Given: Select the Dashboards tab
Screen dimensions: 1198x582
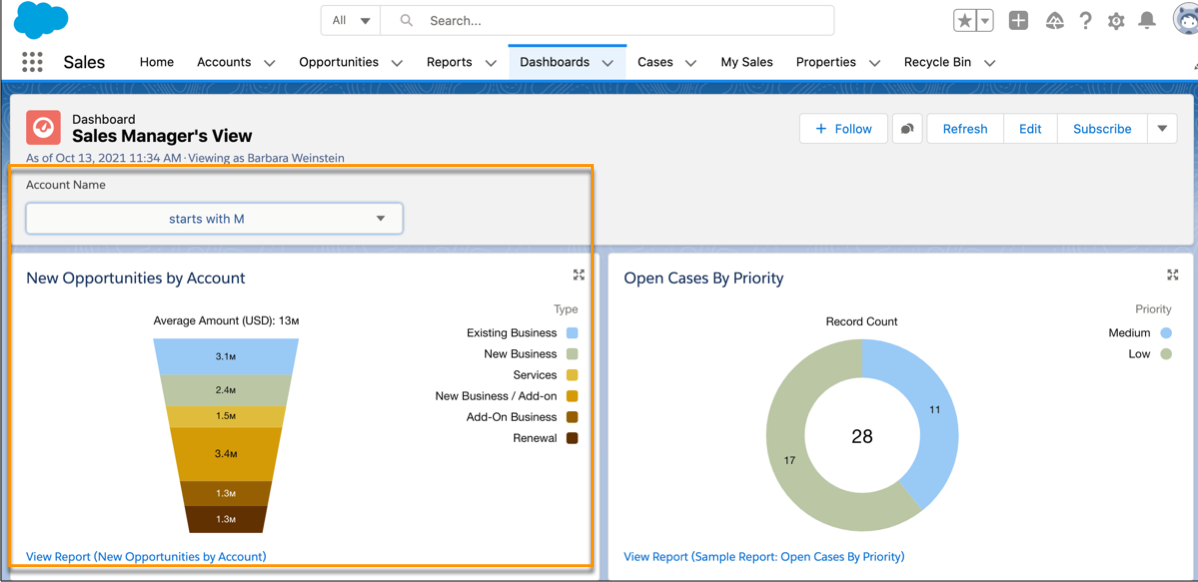Looking at the screenshot, I should point(555,62).
